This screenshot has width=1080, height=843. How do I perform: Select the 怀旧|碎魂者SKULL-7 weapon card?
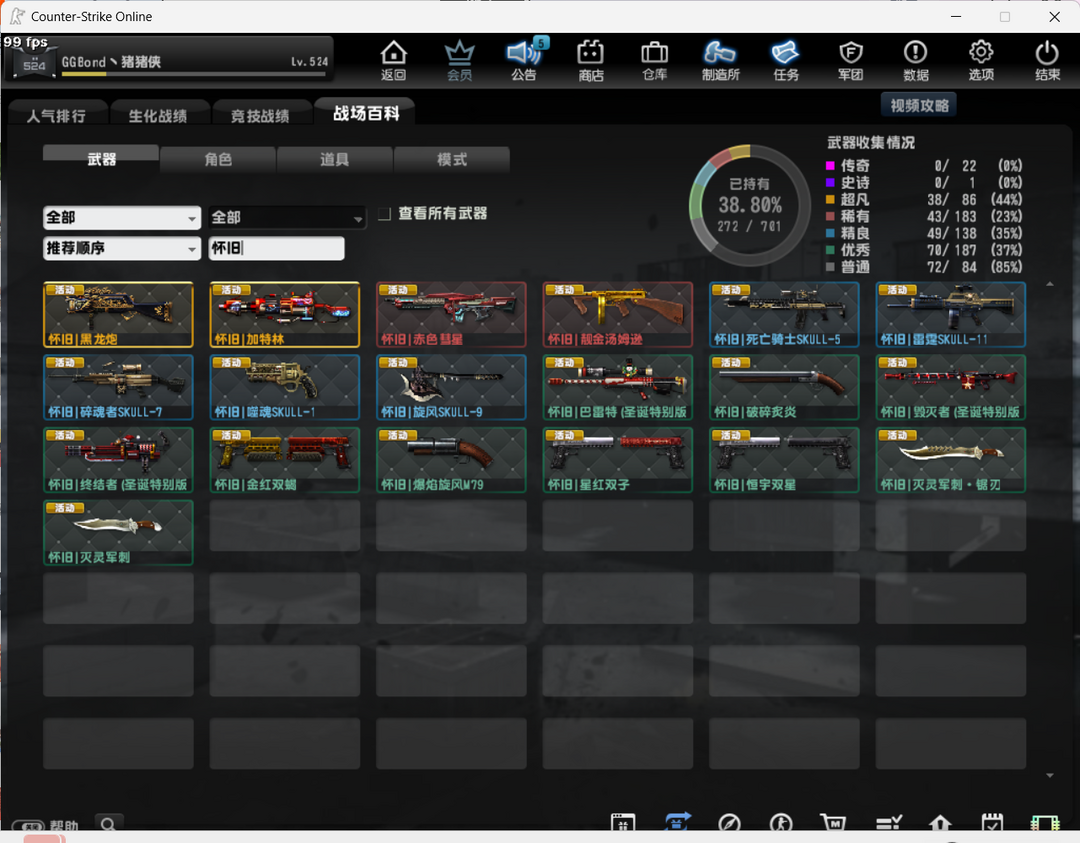(118, 387)
